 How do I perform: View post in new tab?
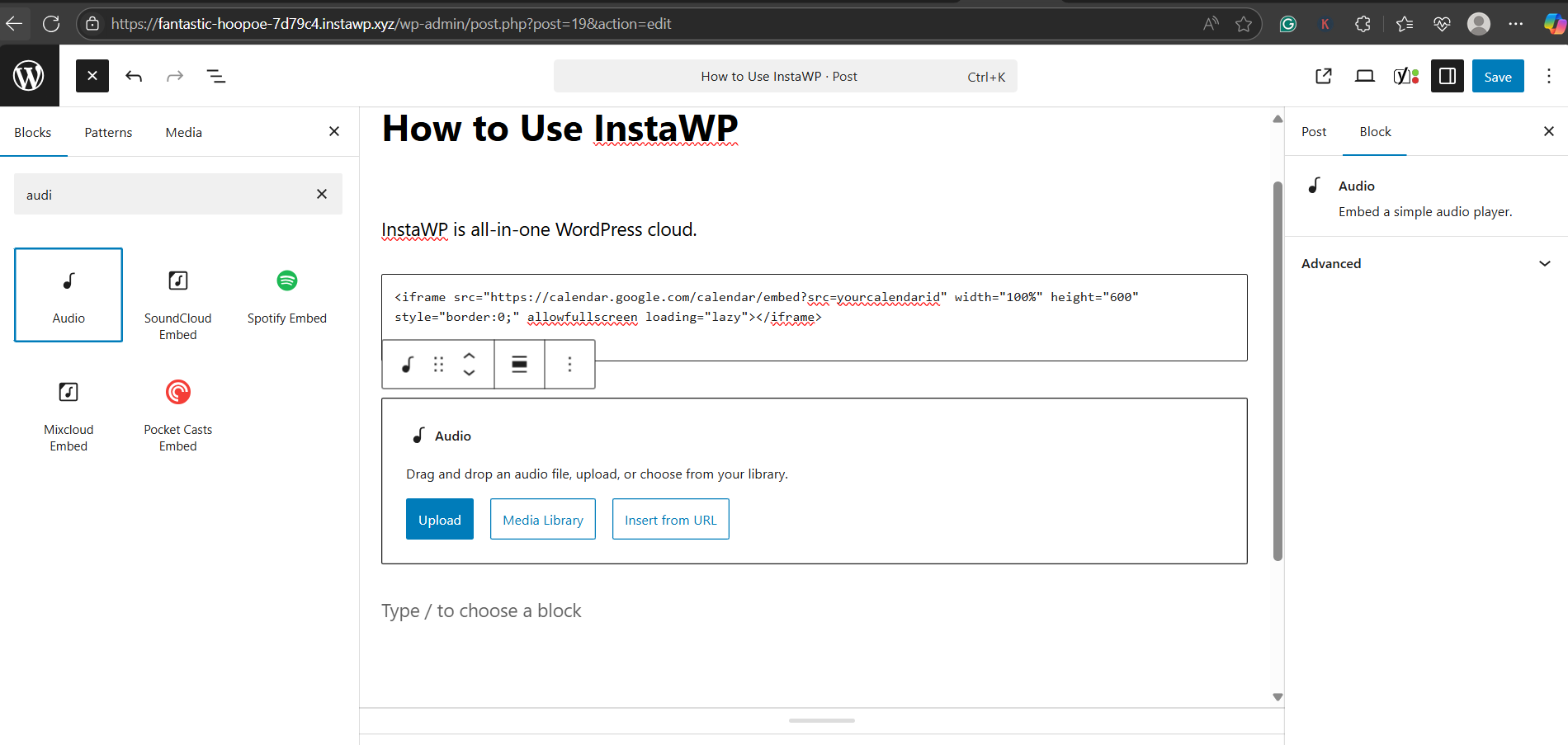click(1324, 76)
